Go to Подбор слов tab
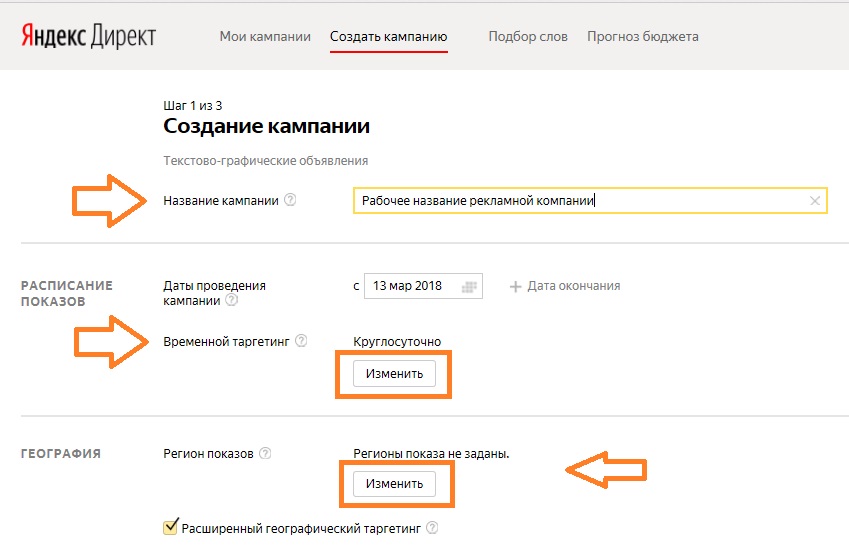 (528, 36)
